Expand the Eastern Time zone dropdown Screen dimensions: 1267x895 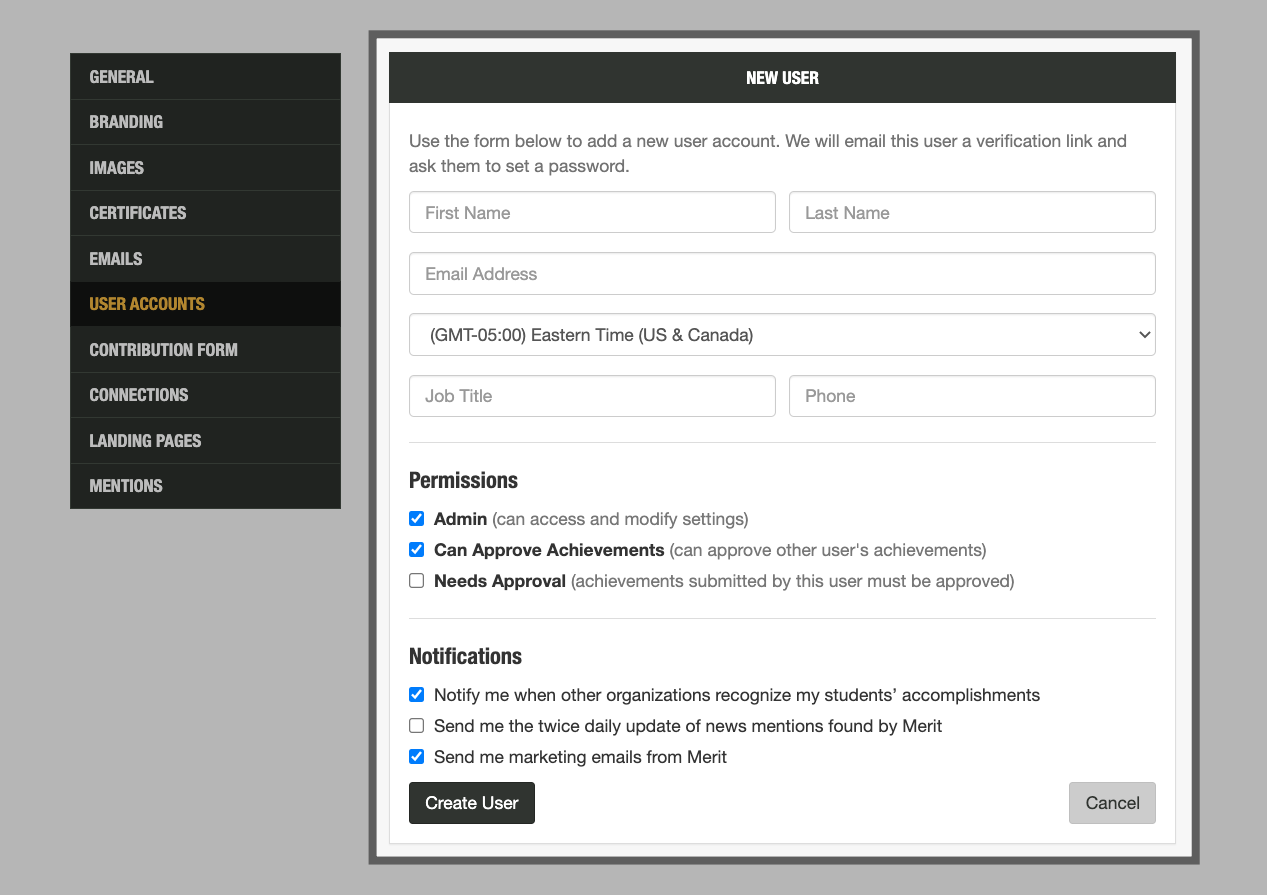pyautogui.click(x=782, y=335)
